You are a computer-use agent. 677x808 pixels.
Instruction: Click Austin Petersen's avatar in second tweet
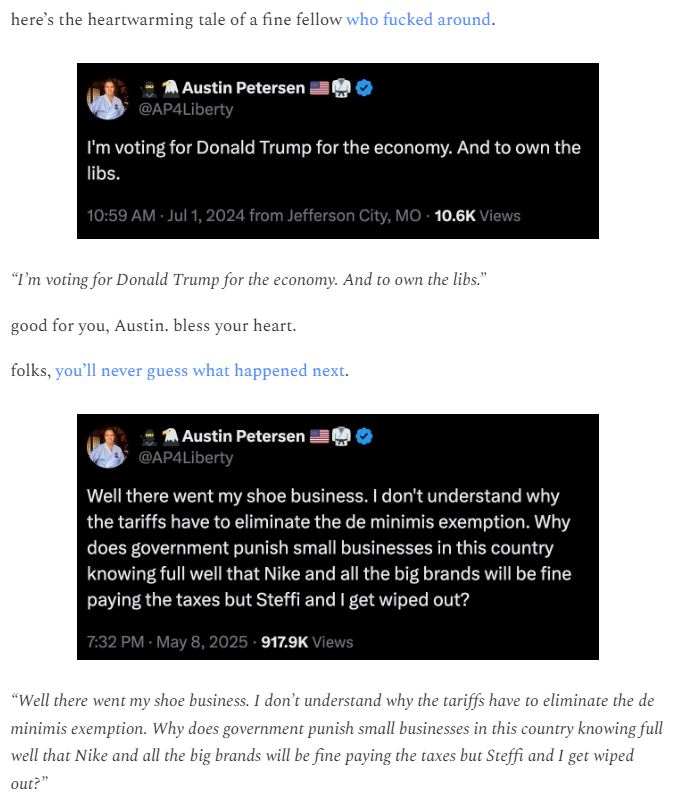pos(107,447)
